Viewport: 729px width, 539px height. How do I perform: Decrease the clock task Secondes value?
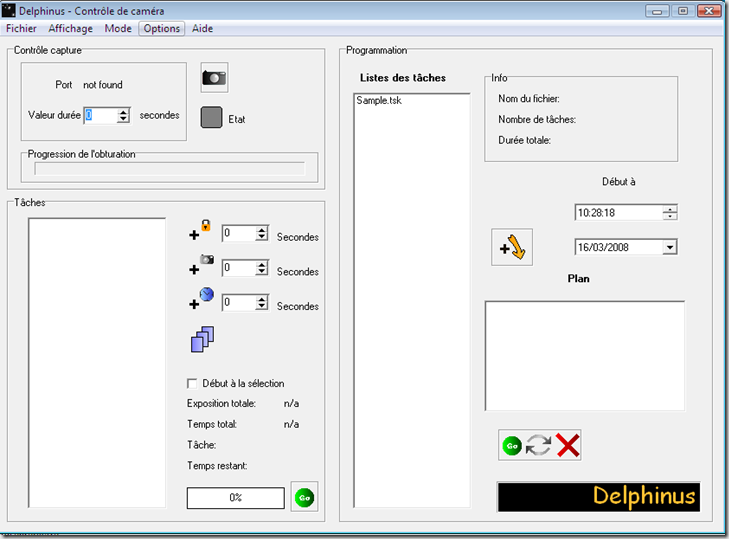point(262,306)
